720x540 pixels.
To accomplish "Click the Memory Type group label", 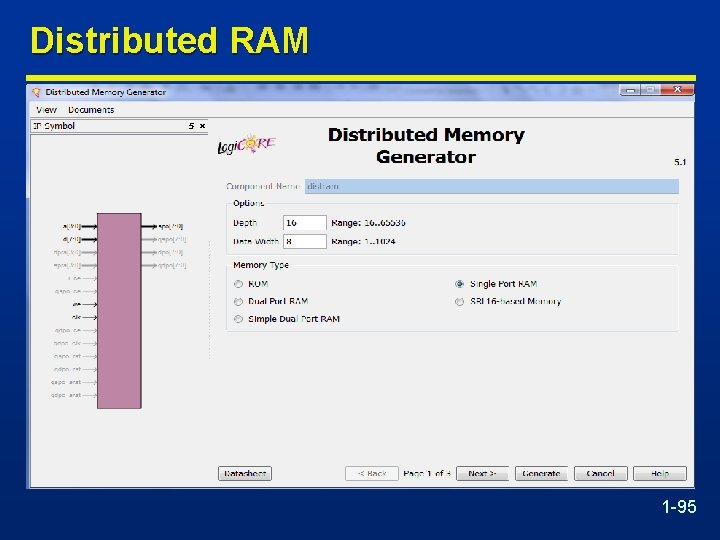I will pos(261,265).
